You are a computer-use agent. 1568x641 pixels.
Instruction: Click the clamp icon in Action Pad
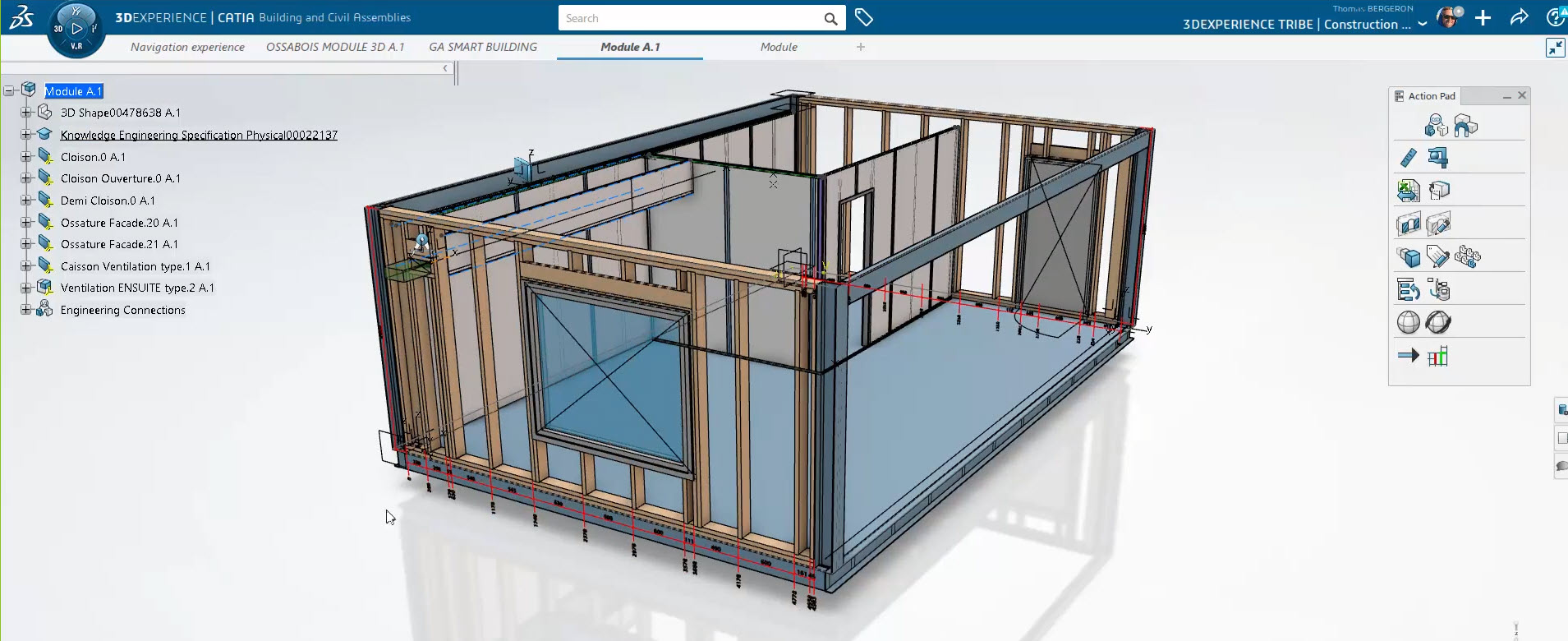click(1437, 157)
